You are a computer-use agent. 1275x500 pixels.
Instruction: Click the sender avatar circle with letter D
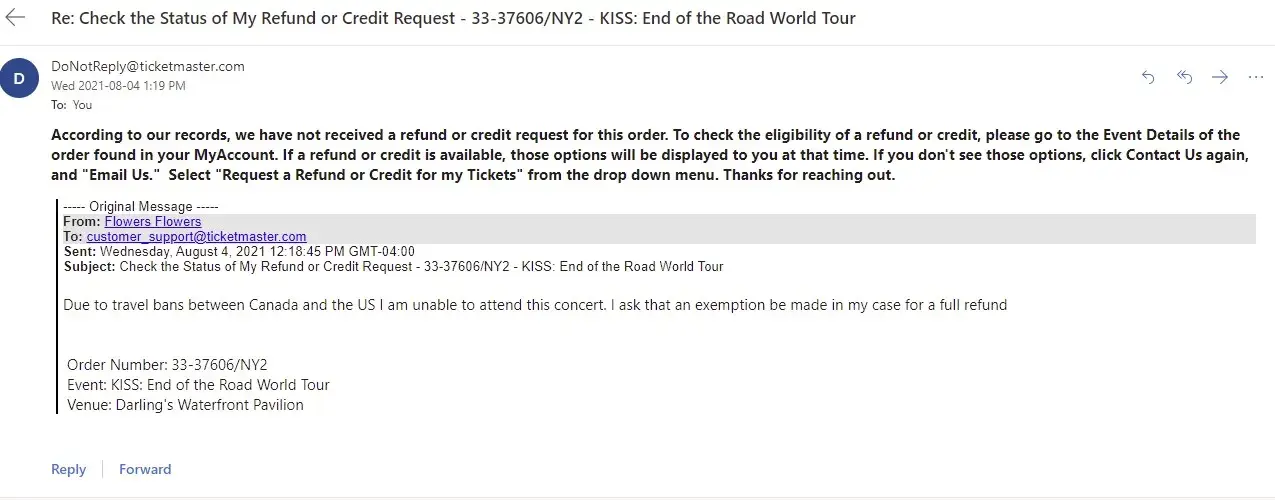tap(20, 78)
